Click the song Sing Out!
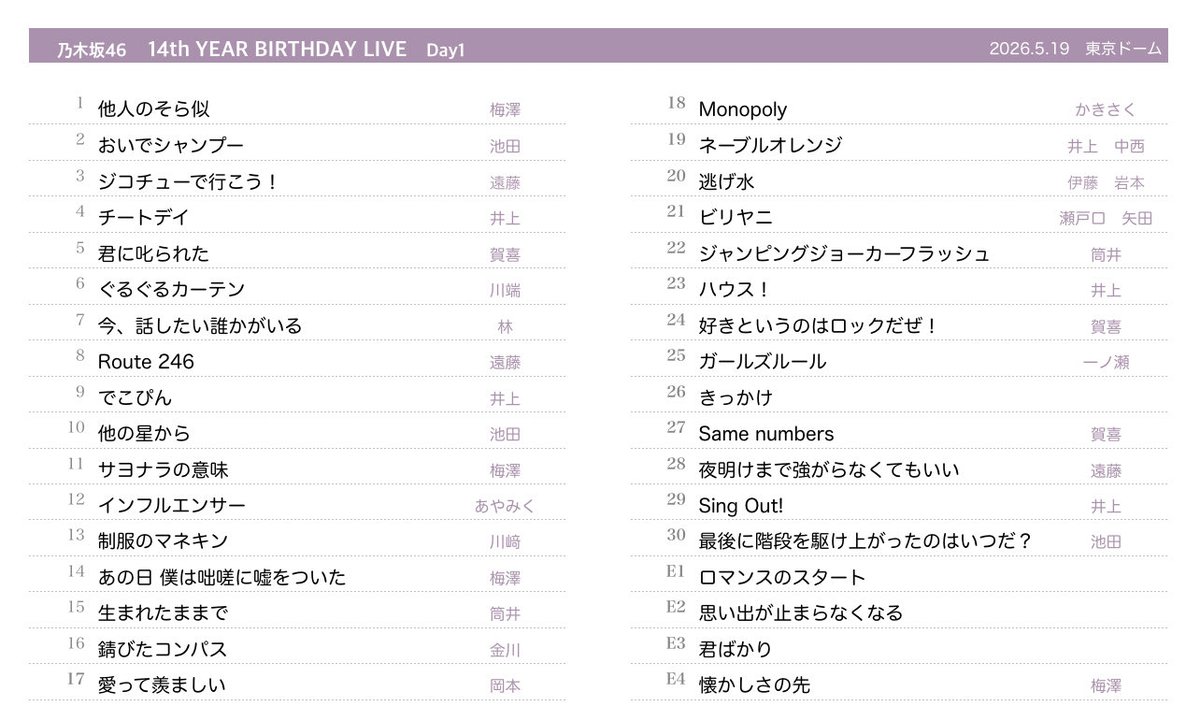Viewport: 1200px width, 706px height. click(741, 505)
